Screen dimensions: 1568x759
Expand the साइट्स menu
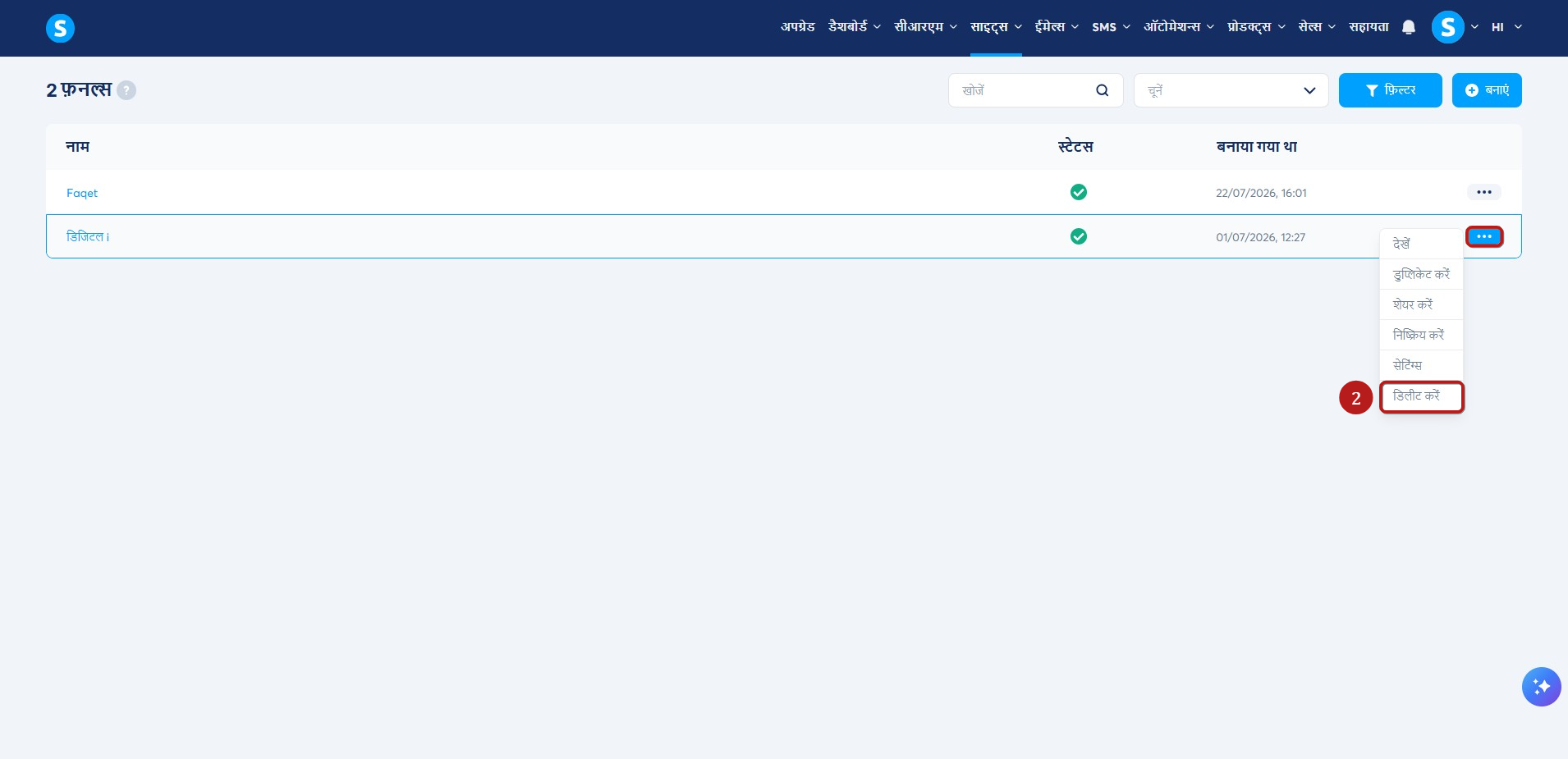(996, 27)
